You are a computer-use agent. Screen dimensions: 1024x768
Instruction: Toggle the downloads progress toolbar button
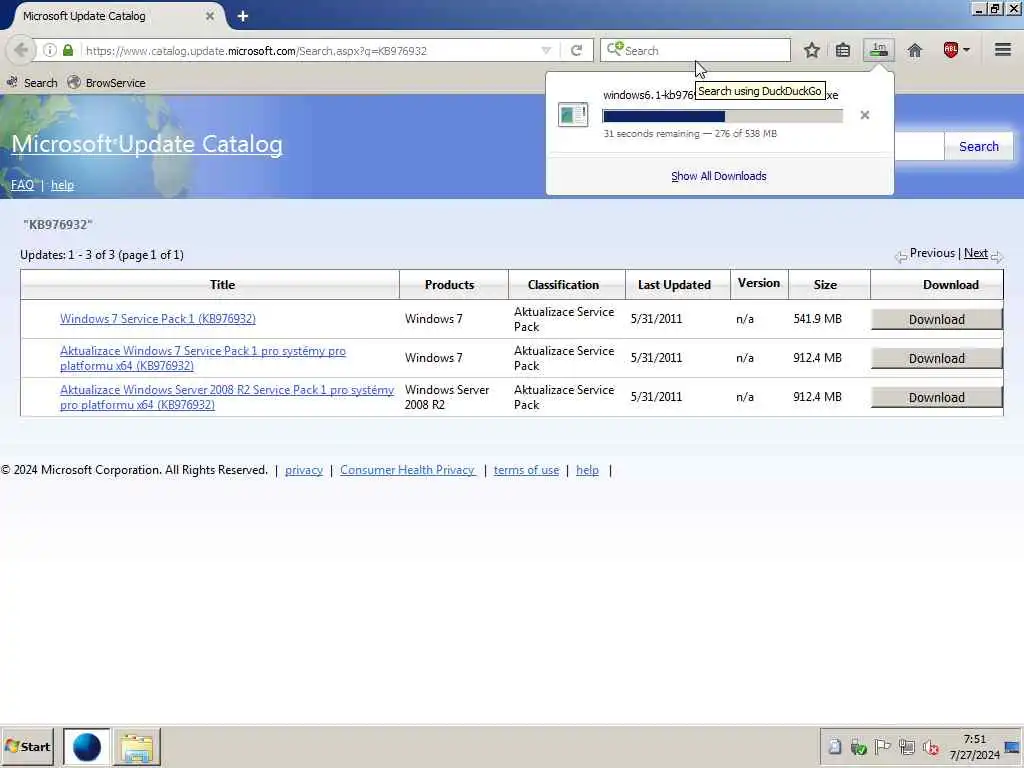[x=878, y=50]
